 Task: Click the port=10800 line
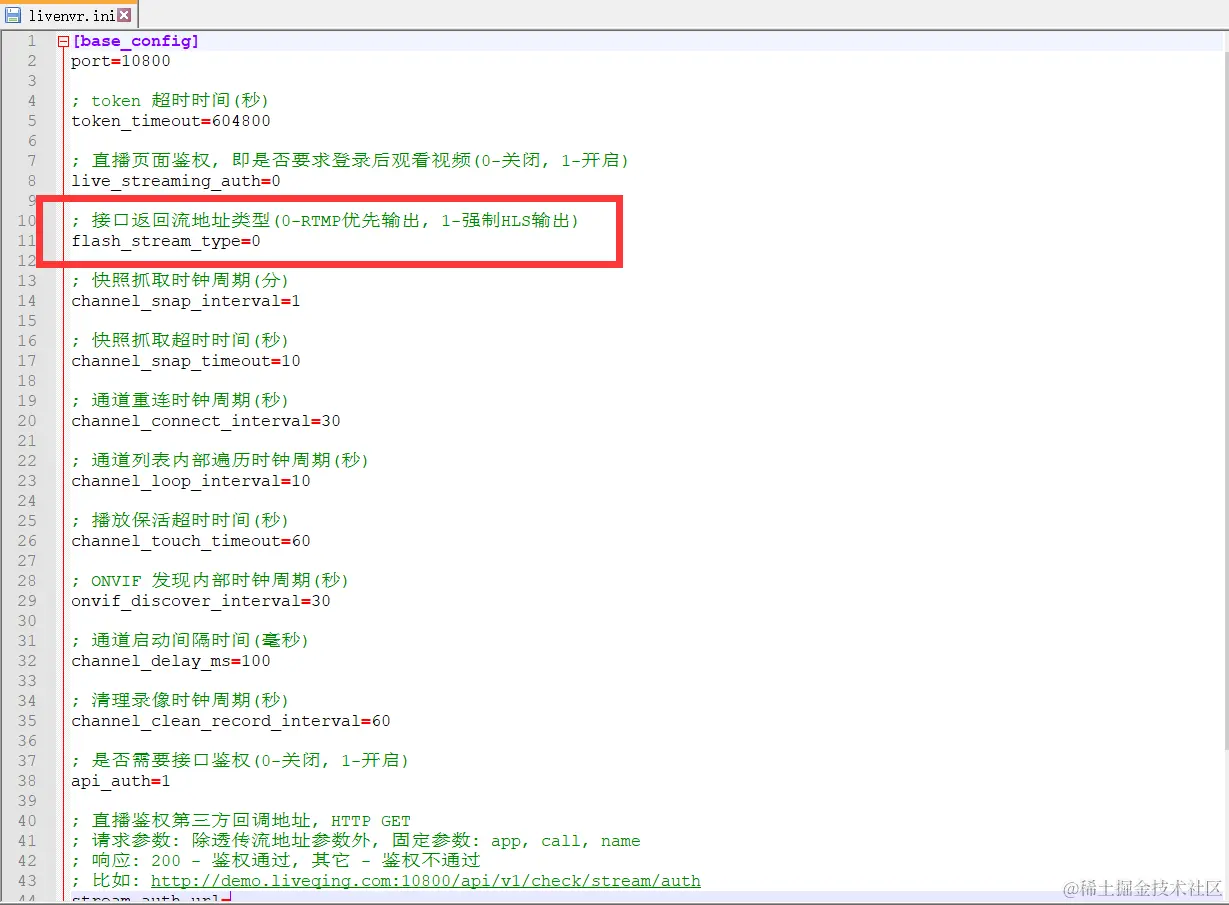pyautogui.click(x=121, y=61)
